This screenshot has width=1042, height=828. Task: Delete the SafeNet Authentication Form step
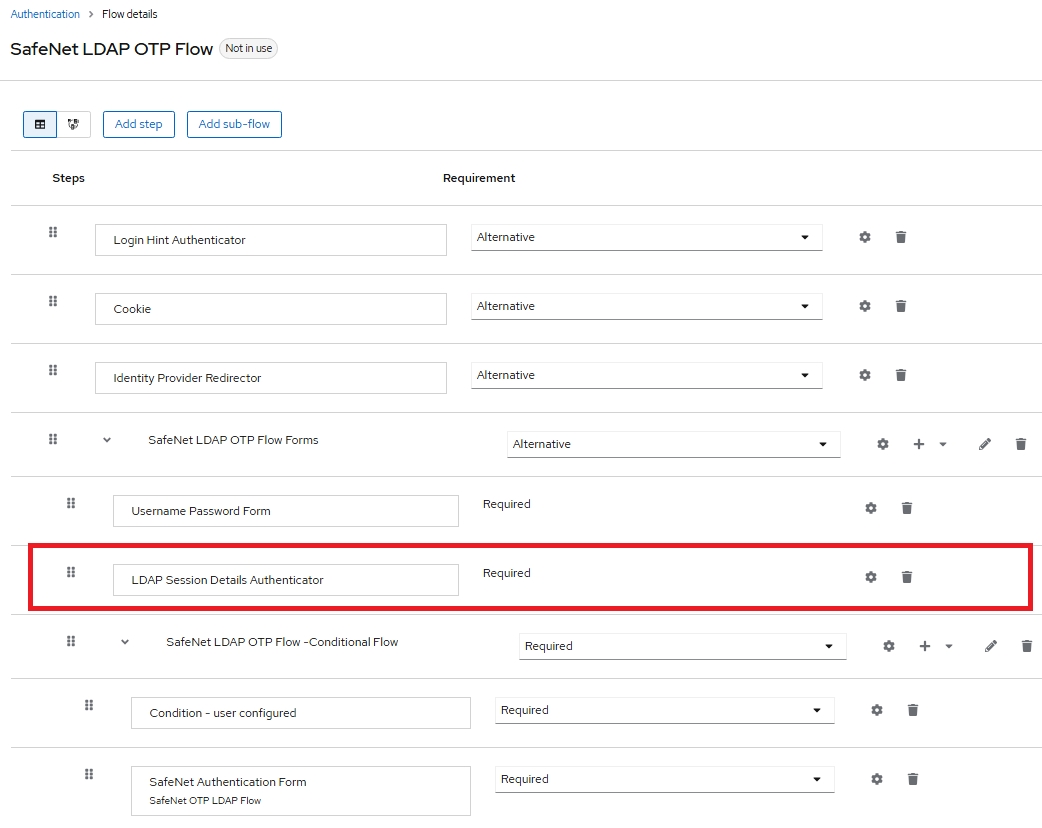point(913,779)
